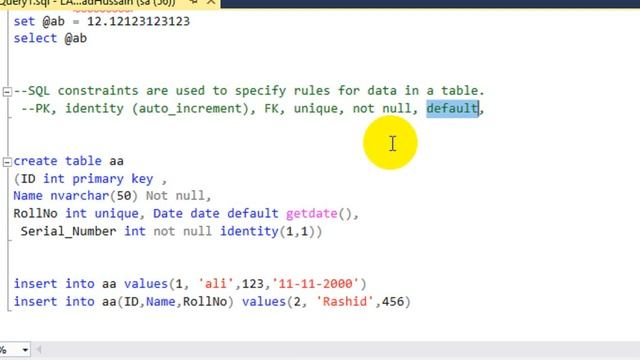Click the Serial_Number column name
640x360 pixels.
tap(69, 232)
